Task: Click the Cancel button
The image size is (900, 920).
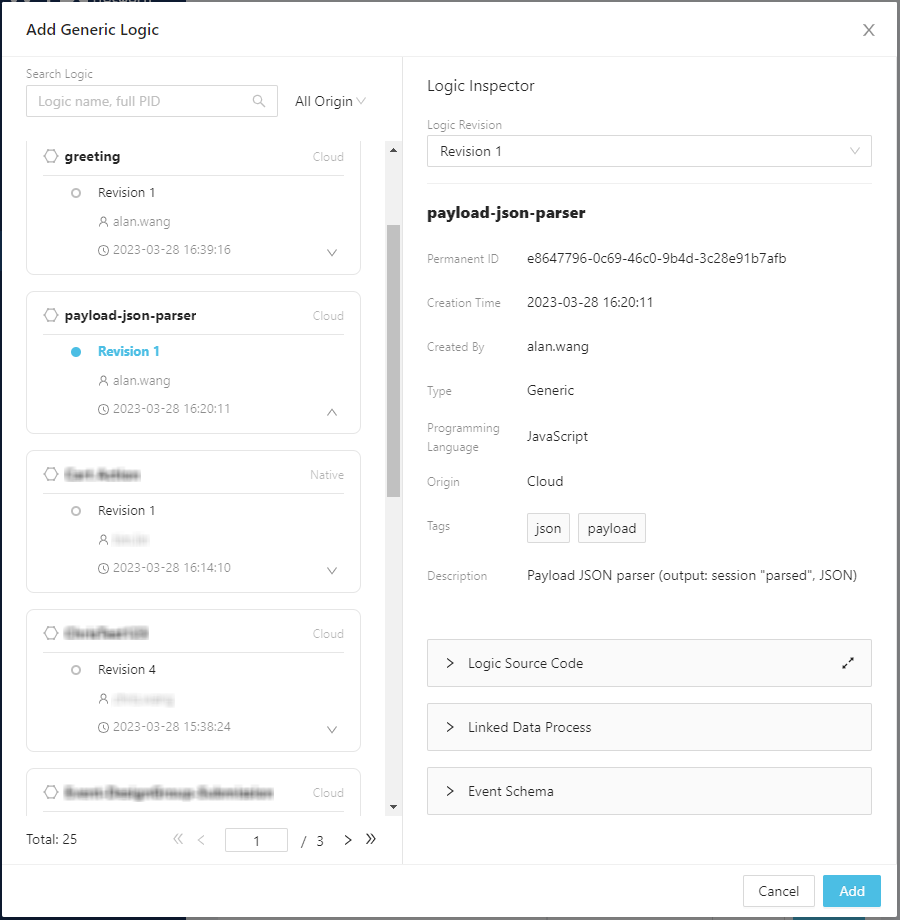Action: 778,891
